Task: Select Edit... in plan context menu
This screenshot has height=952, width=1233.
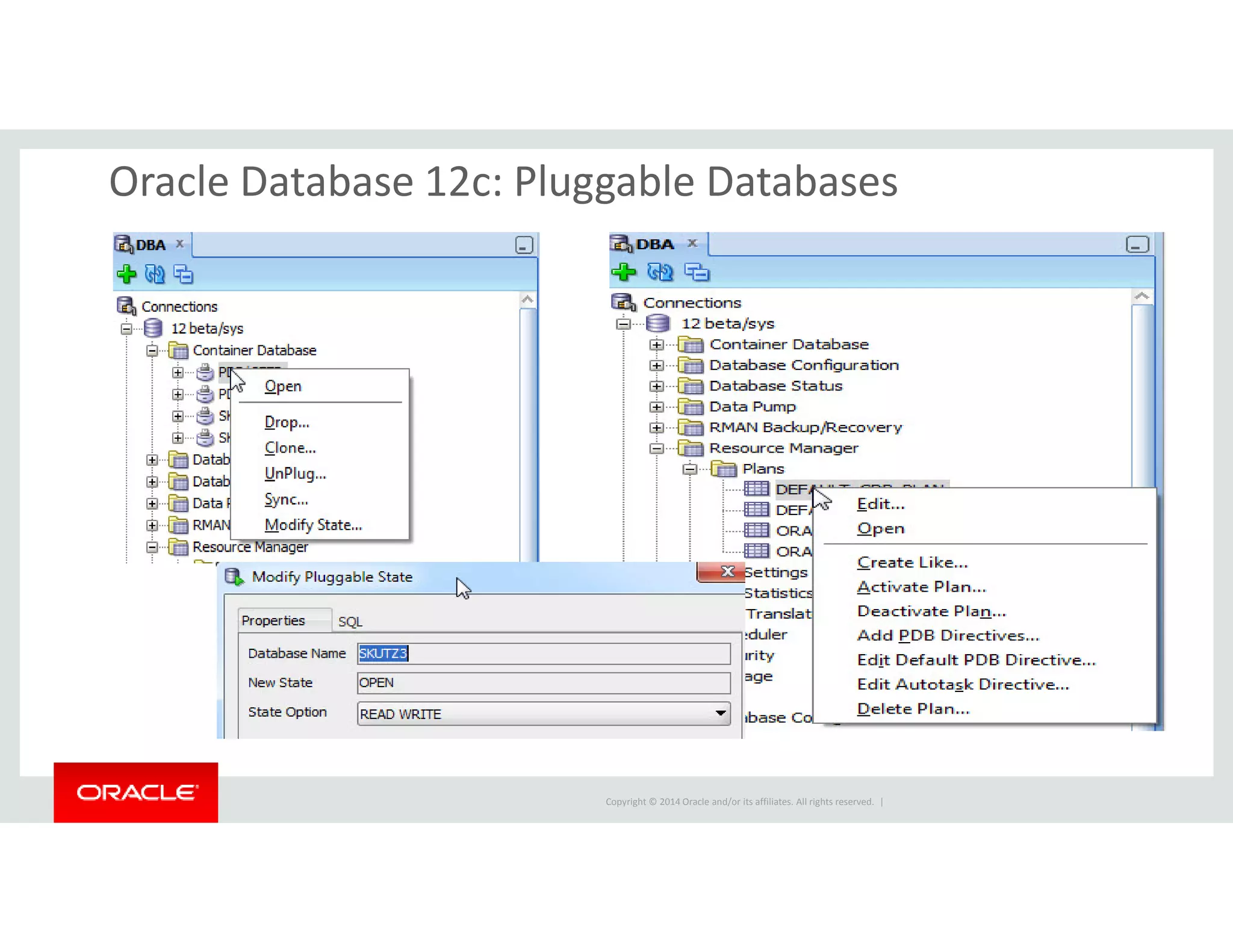Action: click(x=881, y=504)
